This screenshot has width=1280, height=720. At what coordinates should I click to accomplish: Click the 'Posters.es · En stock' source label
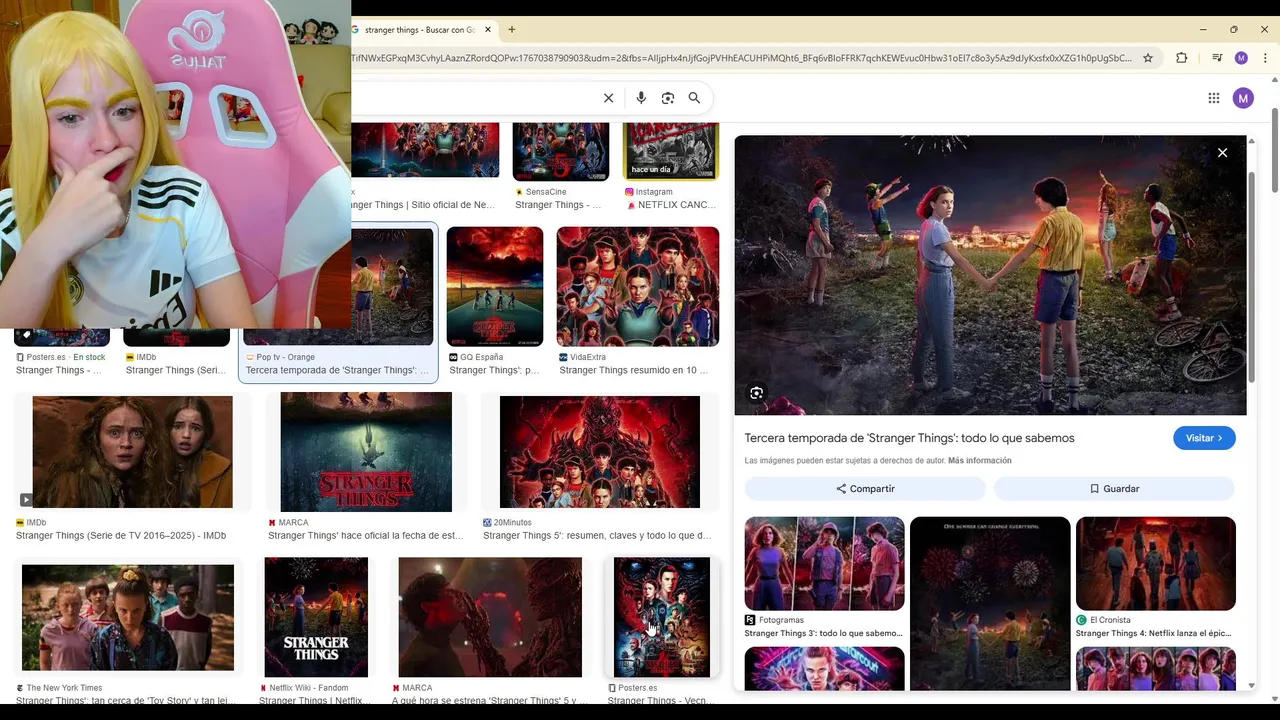[x=61, y=357]
